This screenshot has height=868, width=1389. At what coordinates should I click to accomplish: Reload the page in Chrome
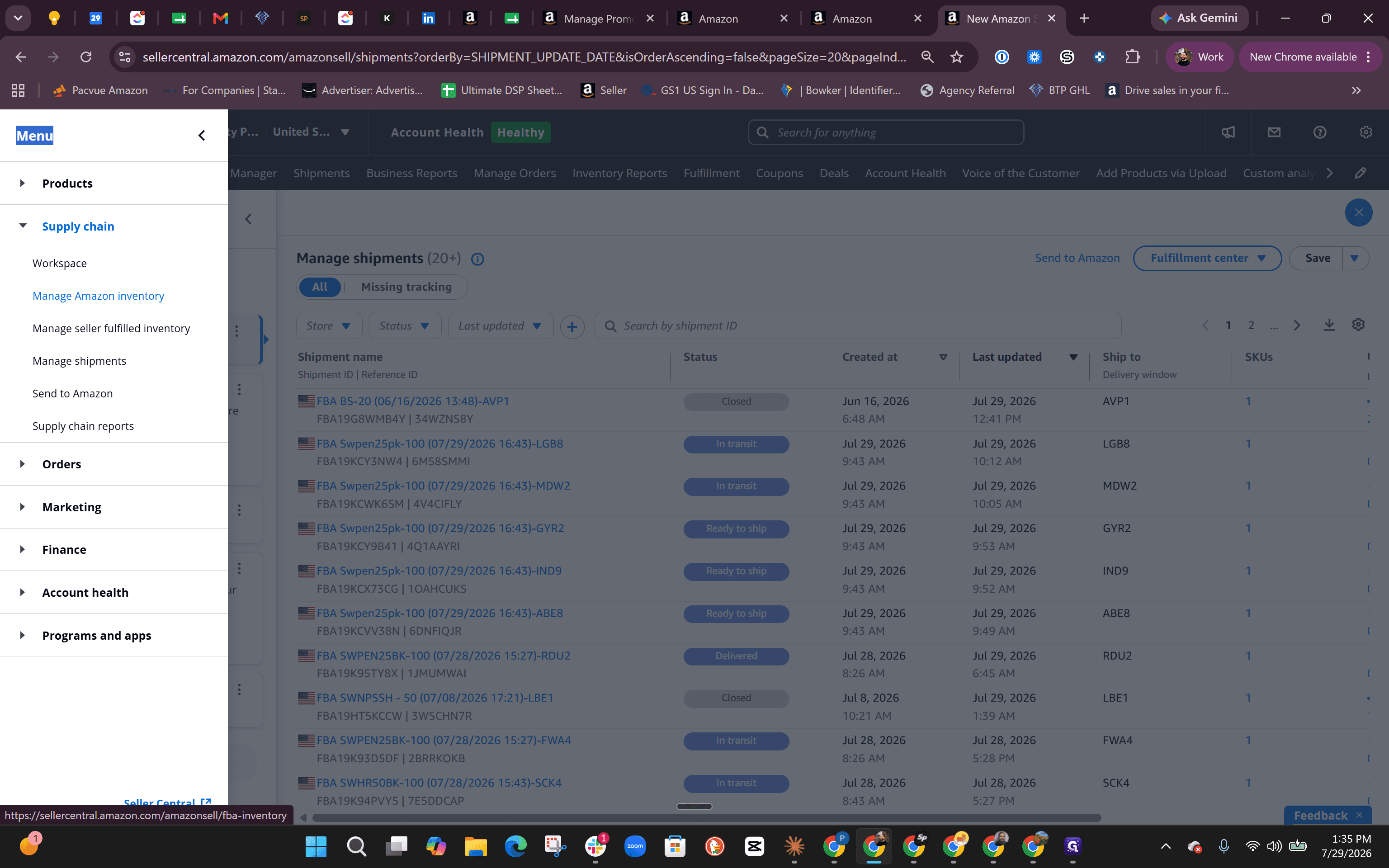coord(86,57)
